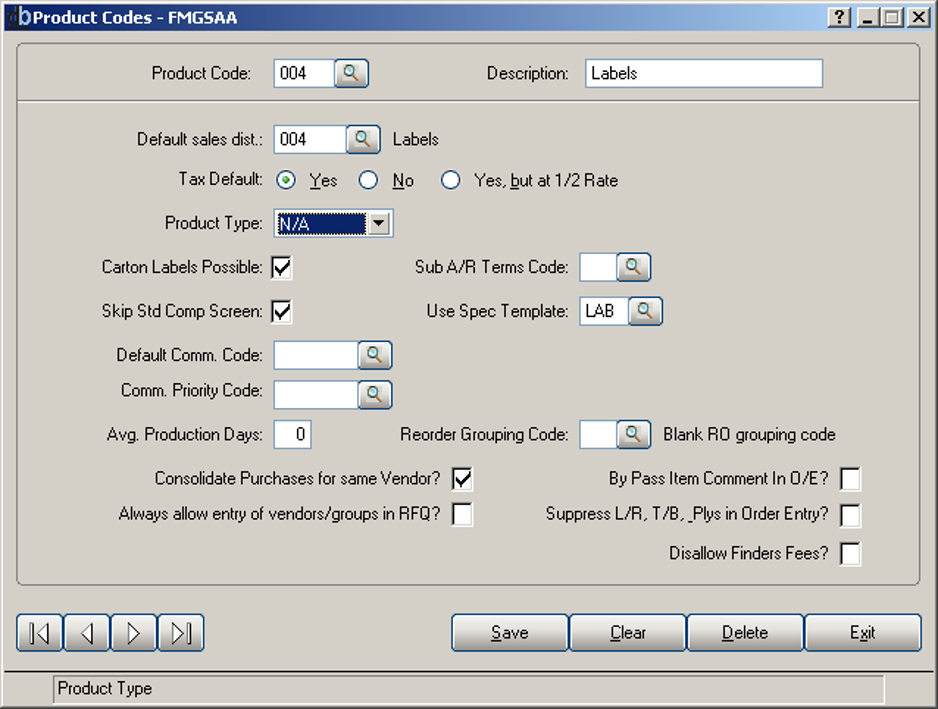Click the Reorder Grouping Code input field
The width and height of the screenshot is (938, 709).
(598, 434)
